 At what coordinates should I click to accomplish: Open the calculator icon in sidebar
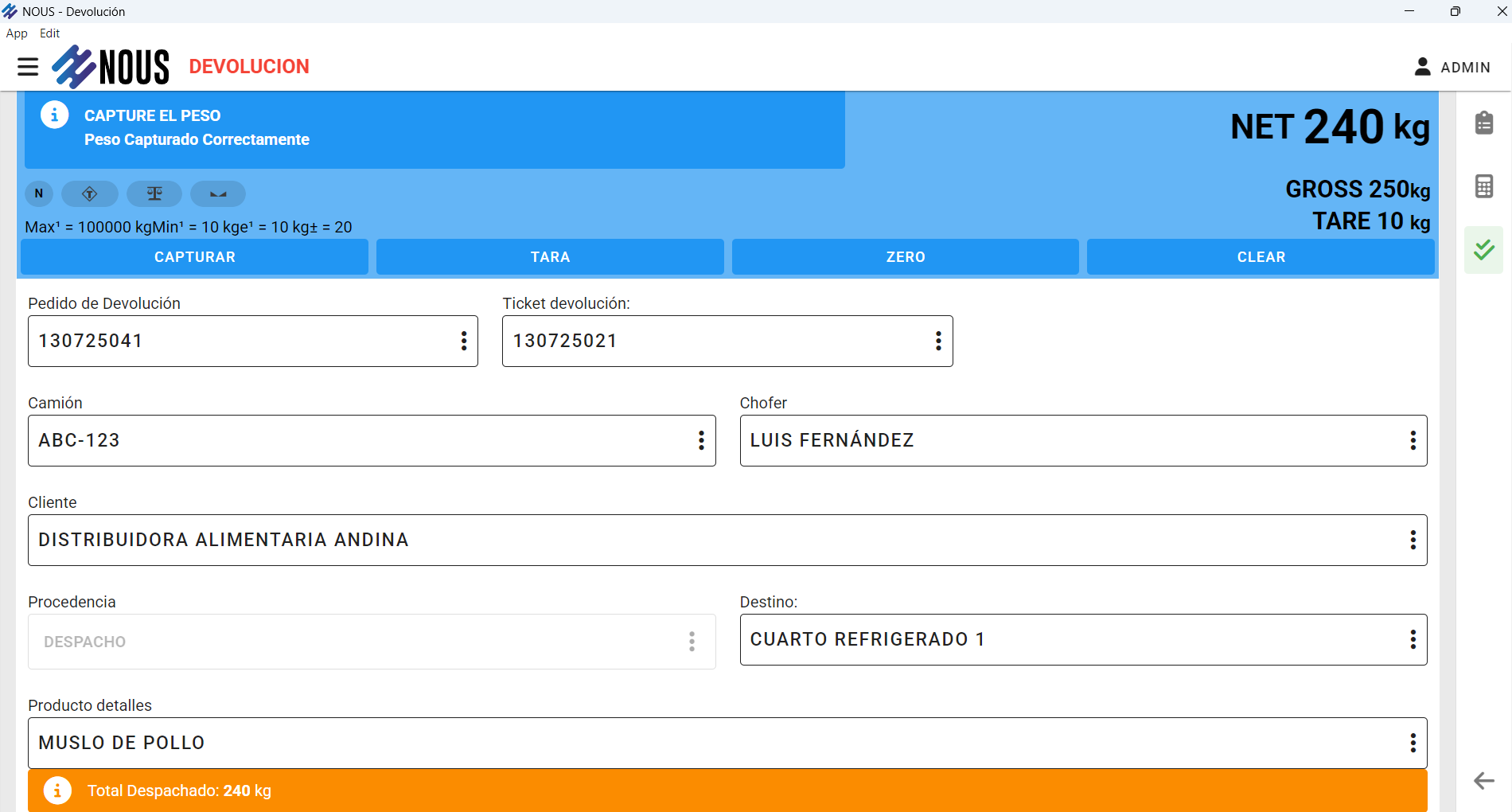[x=1483, y=186]
